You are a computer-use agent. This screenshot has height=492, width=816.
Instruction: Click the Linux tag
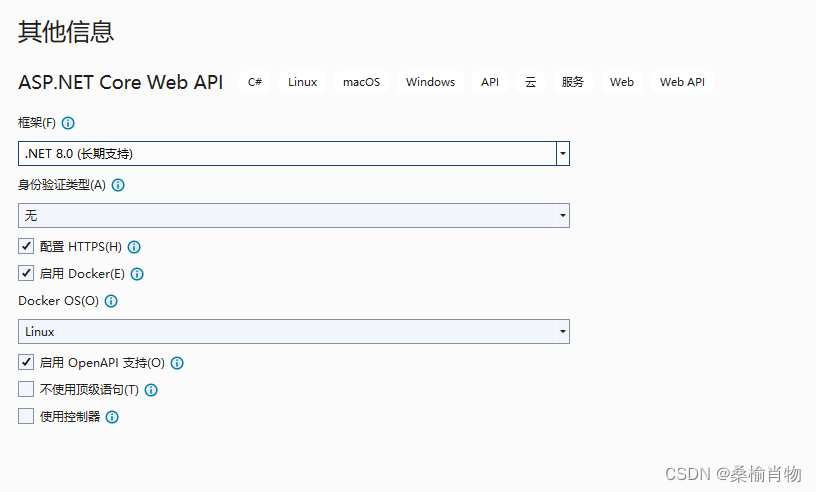click(x=302, y=82)
